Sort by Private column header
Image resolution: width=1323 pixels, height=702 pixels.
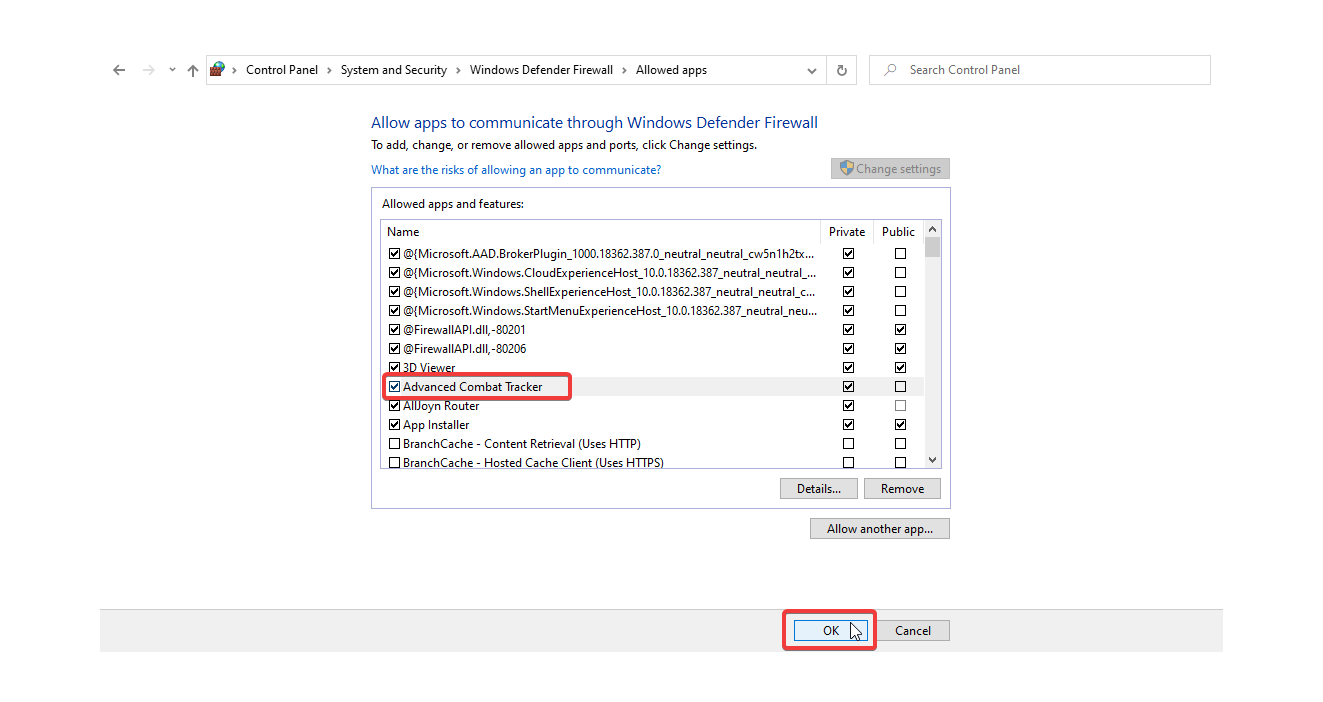click(x=847, y=232)
